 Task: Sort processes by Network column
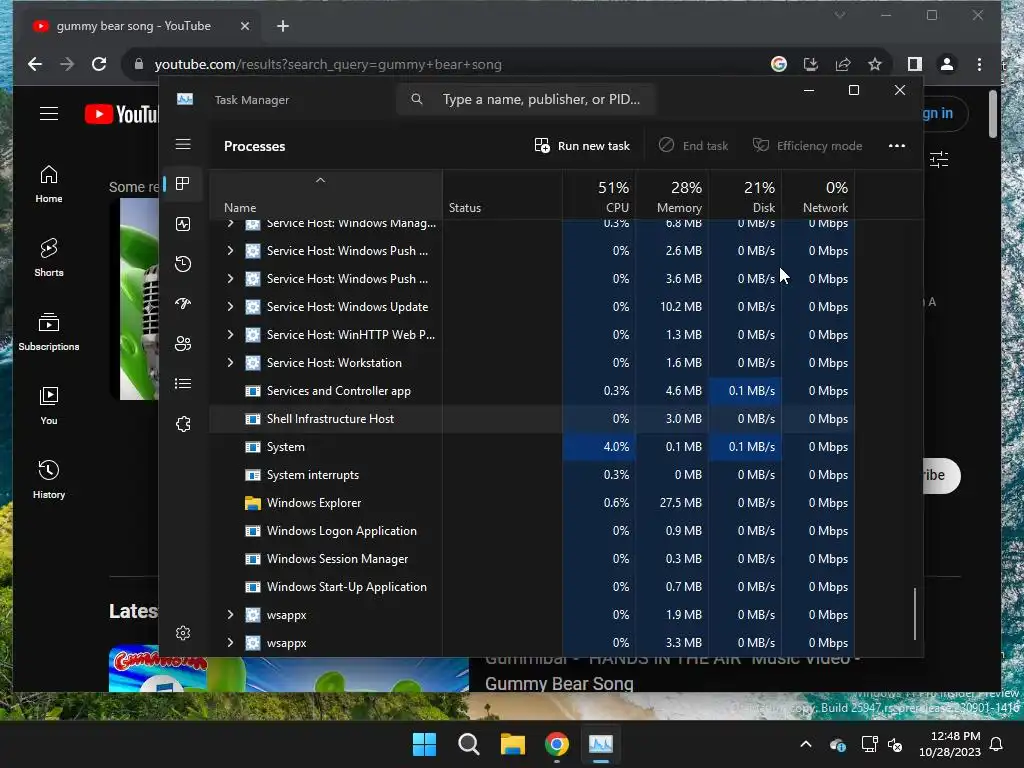(x=818, y=196)
